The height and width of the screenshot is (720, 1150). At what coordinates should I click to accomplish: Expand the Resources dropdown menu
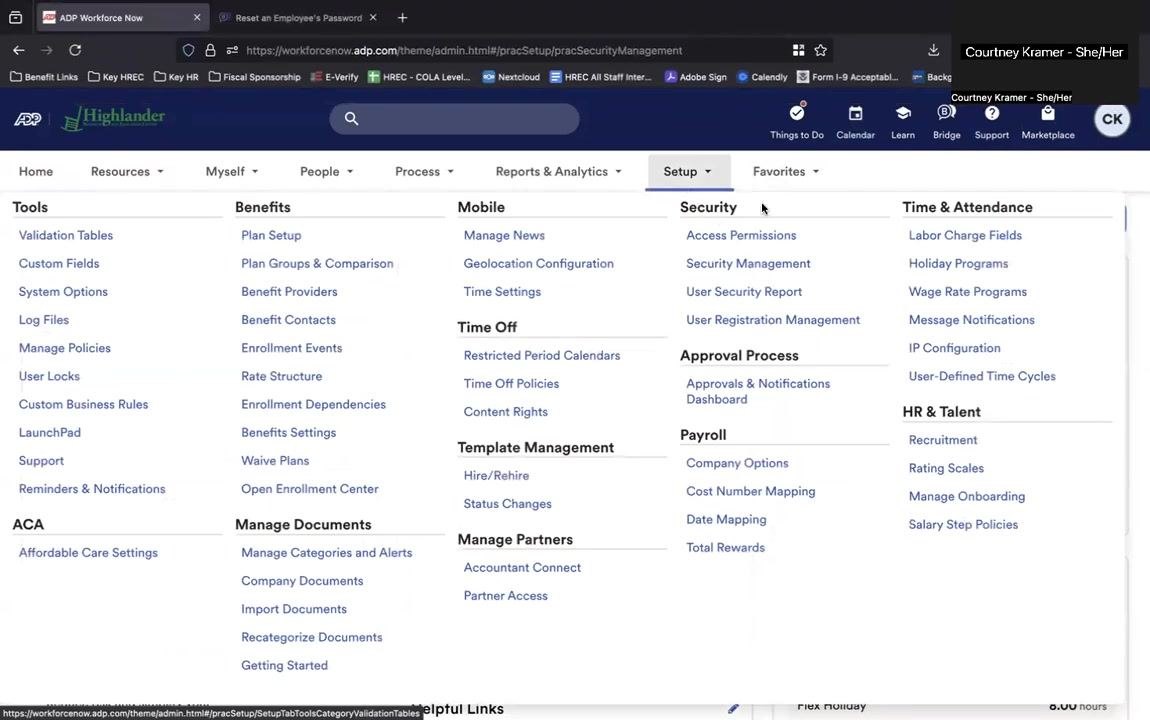(127, 171)
